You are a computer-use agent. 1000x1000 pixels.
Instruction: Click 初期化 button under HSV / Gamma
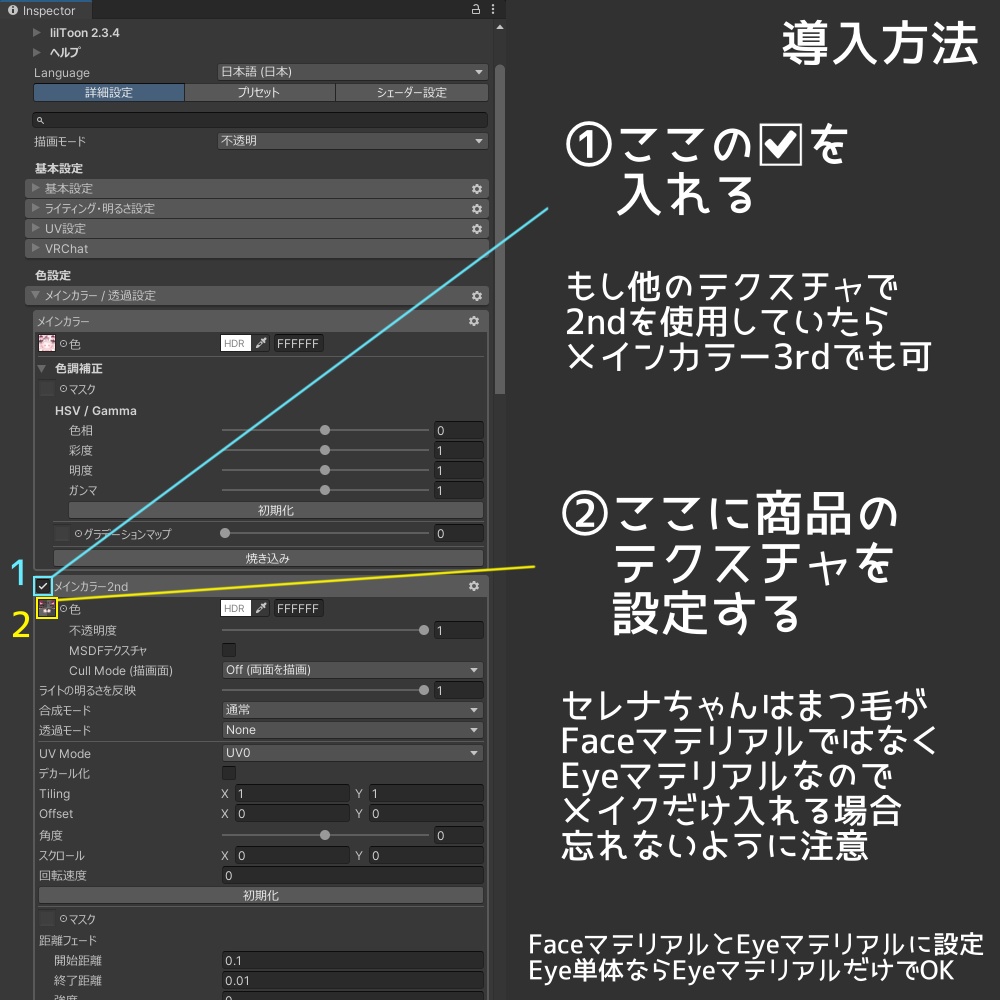click(276, 510)
